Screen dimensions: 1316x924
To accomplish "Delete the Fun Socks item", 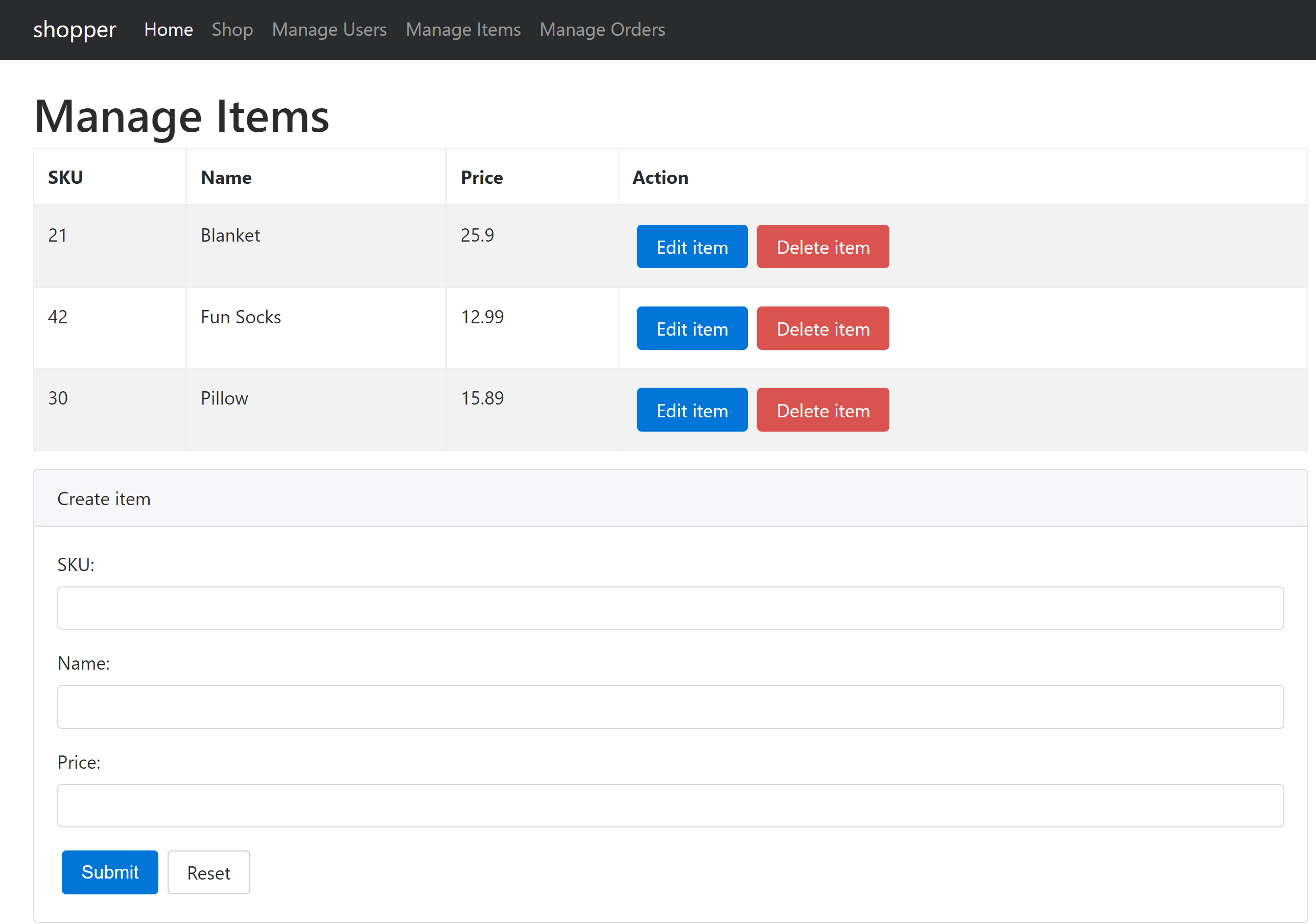I will point(823,328).
